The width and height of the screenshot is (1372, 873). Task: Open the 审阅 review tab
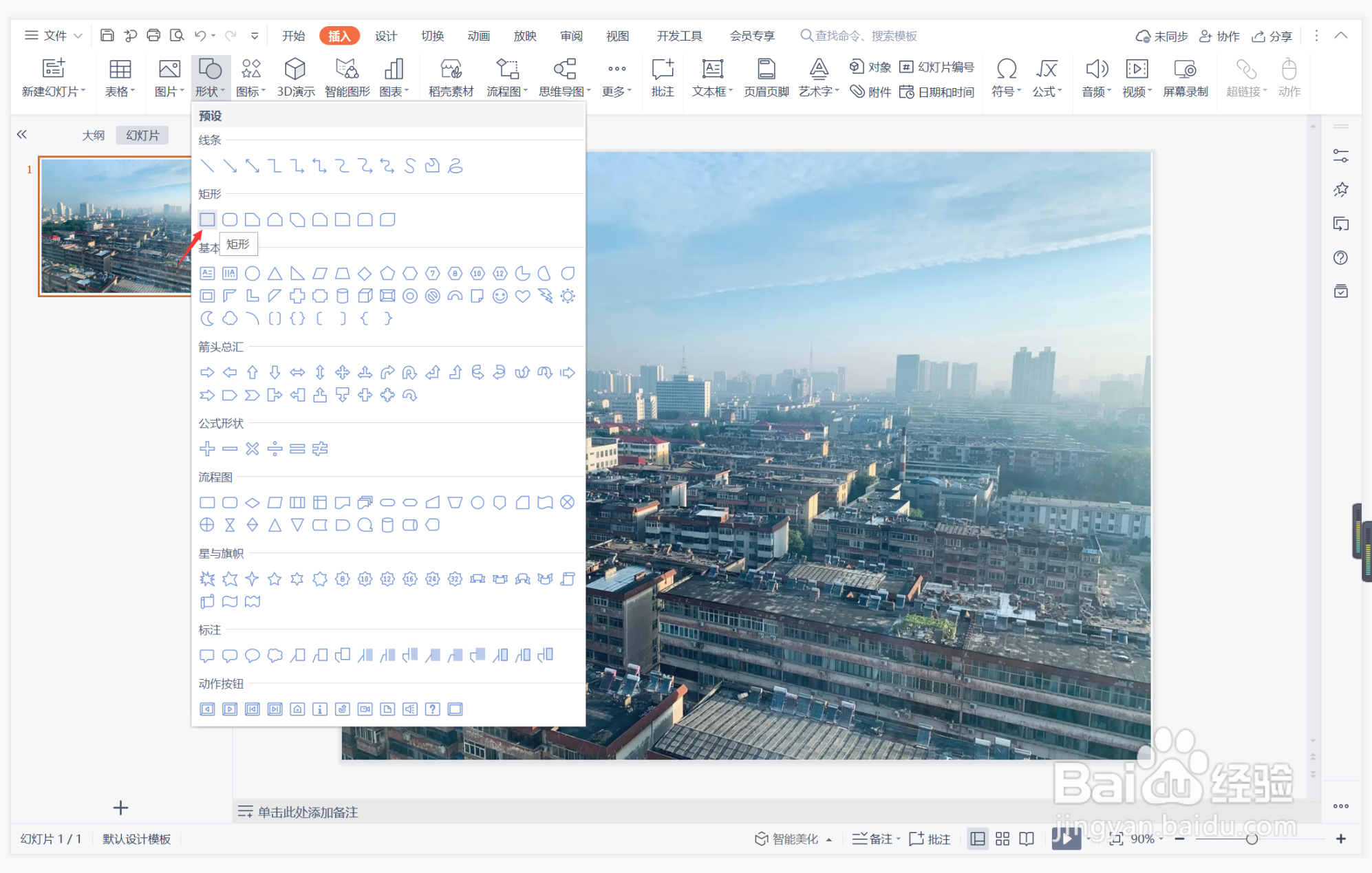coord(571,36)
